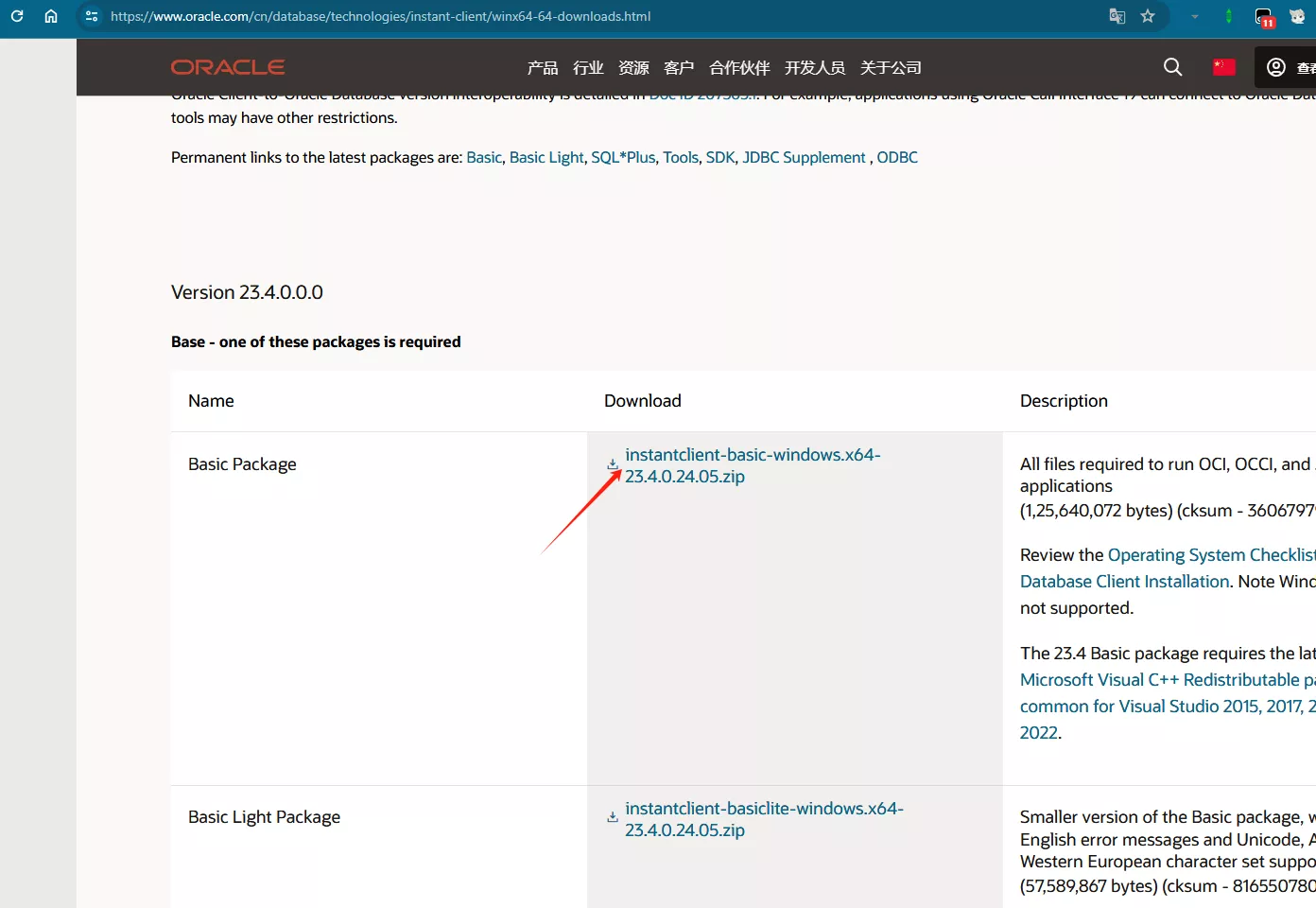Open the account profile button

tap(1286, 67)
